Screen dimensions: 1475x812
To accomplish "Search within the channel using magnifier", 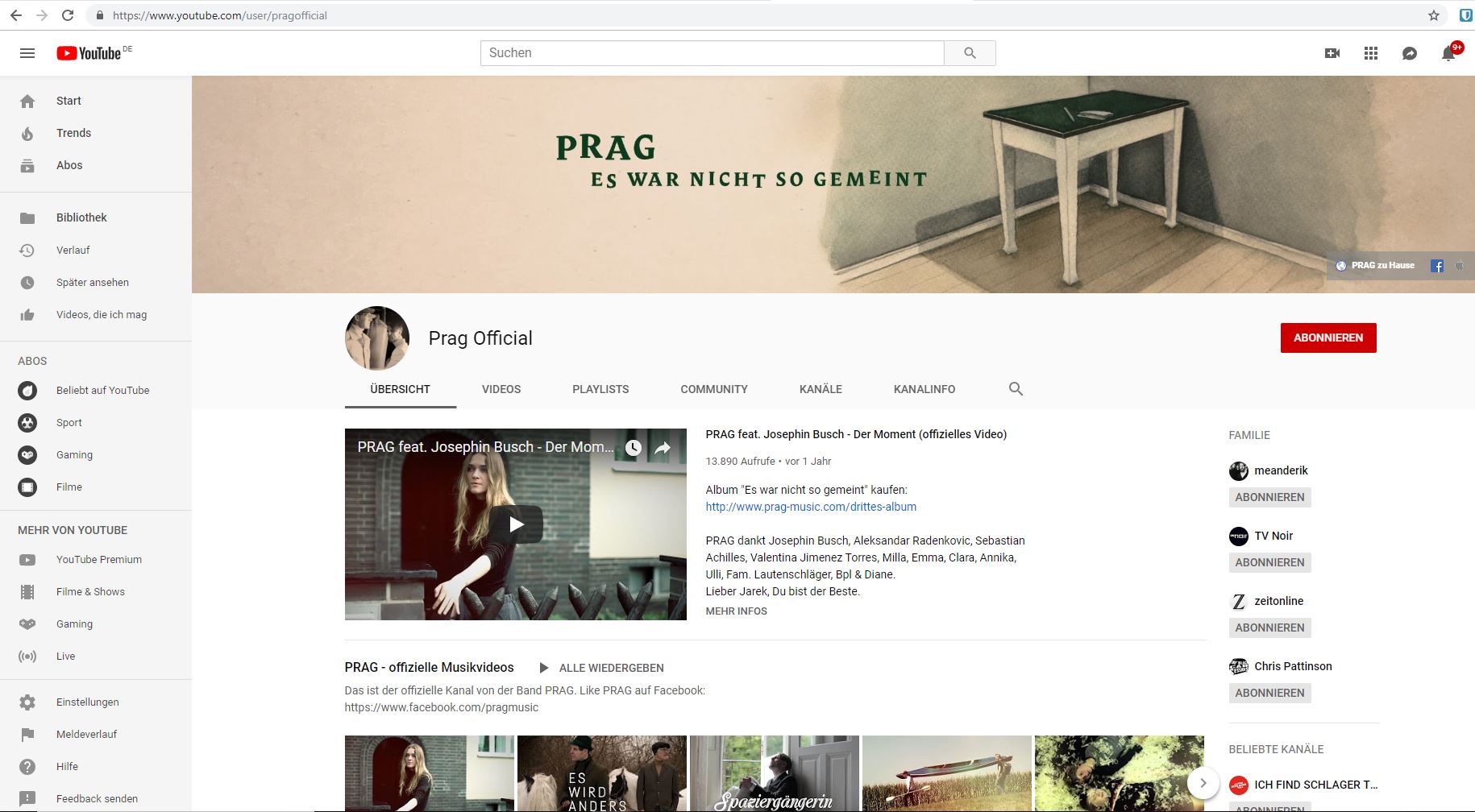I will click(1016, 389).
